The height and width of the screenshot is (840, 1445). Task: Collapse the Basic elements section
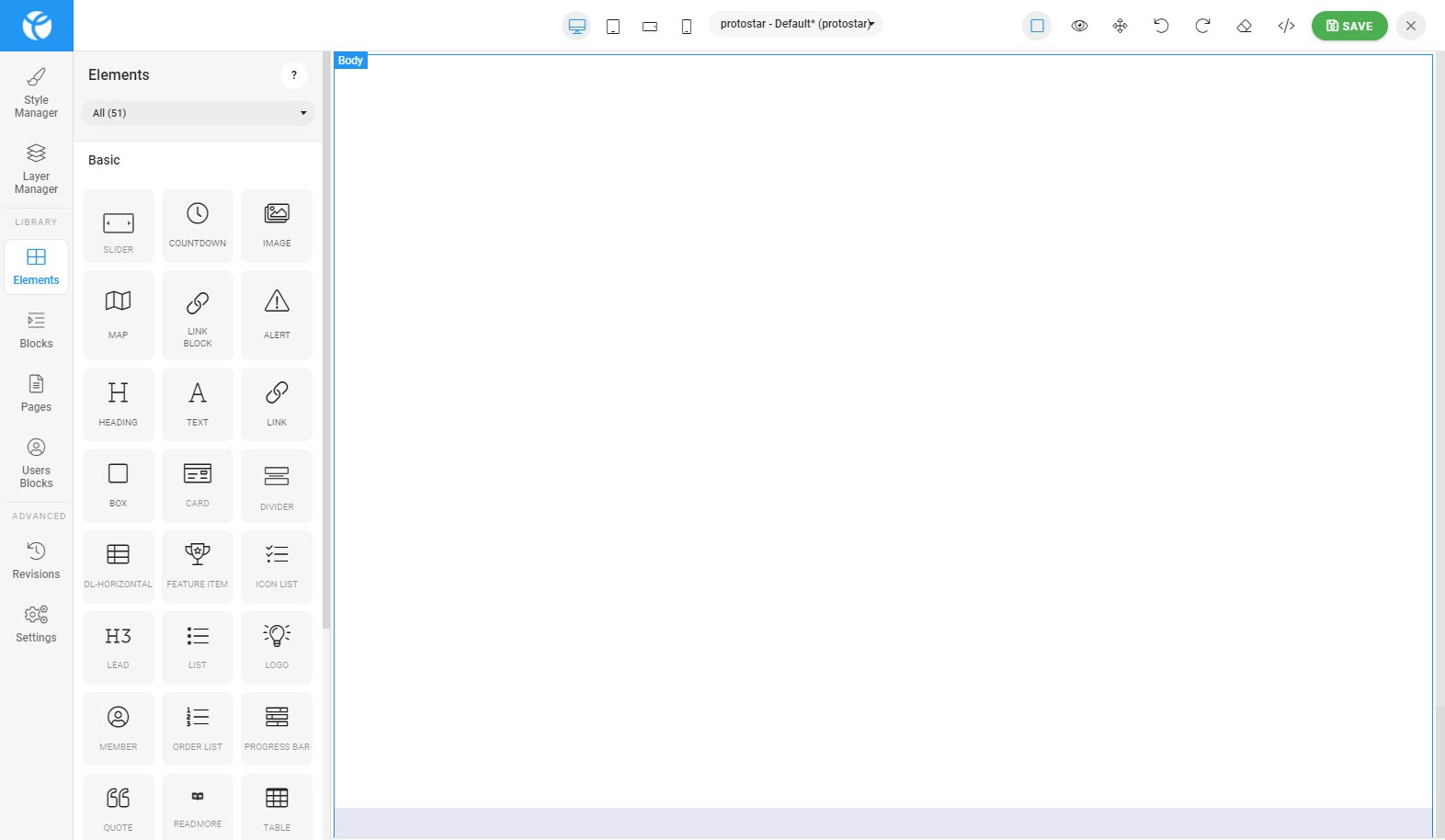tap(104, 160)
